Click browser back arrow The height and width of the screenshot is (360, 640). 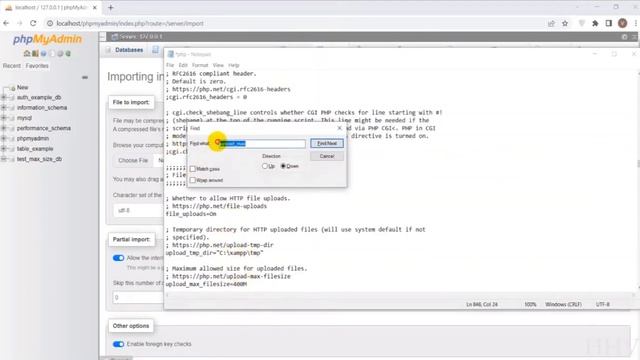[6, 23]
